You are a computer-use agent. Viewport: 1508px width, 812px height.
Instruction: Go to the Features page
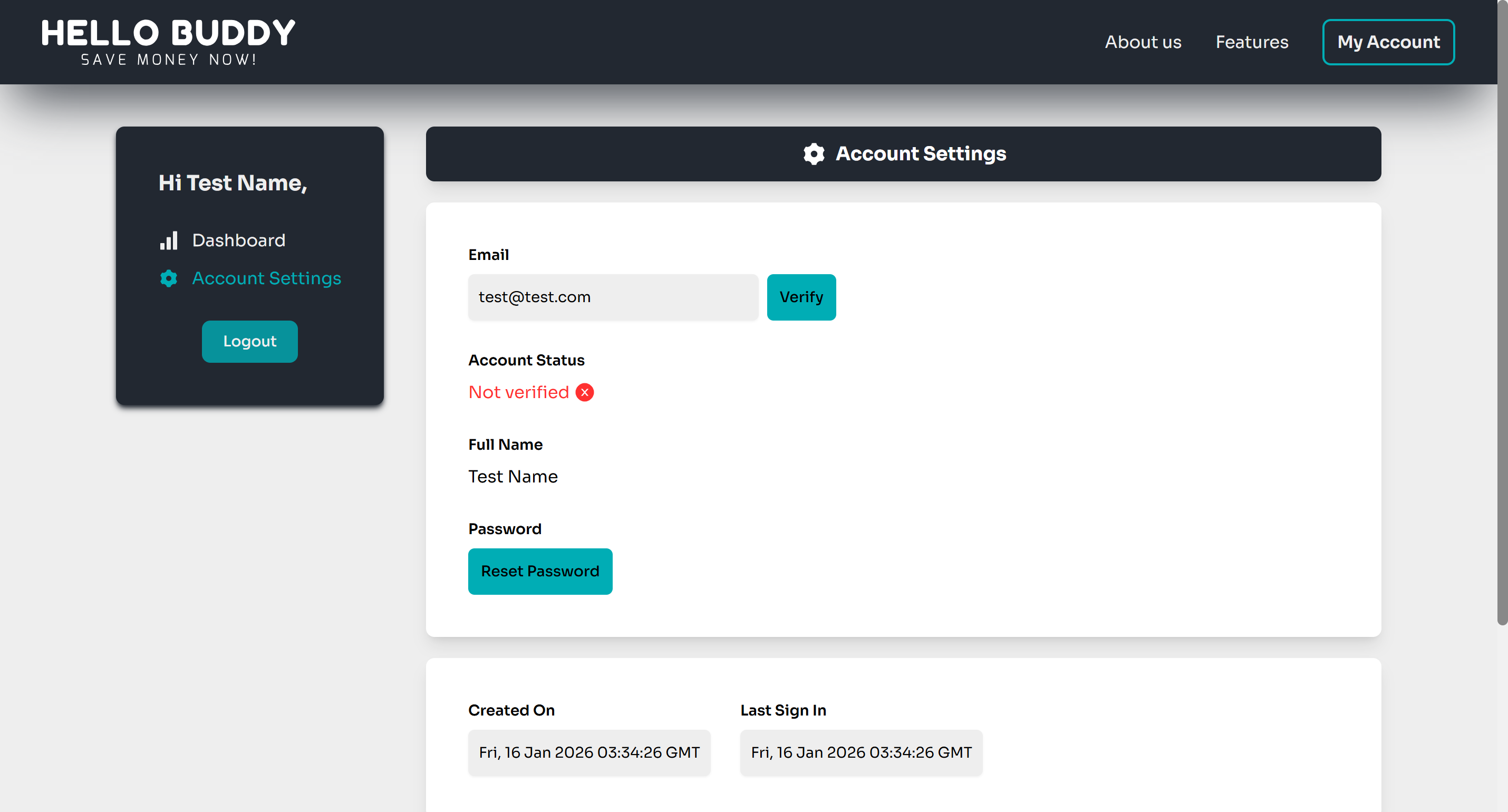click(x=1252, y=42)
